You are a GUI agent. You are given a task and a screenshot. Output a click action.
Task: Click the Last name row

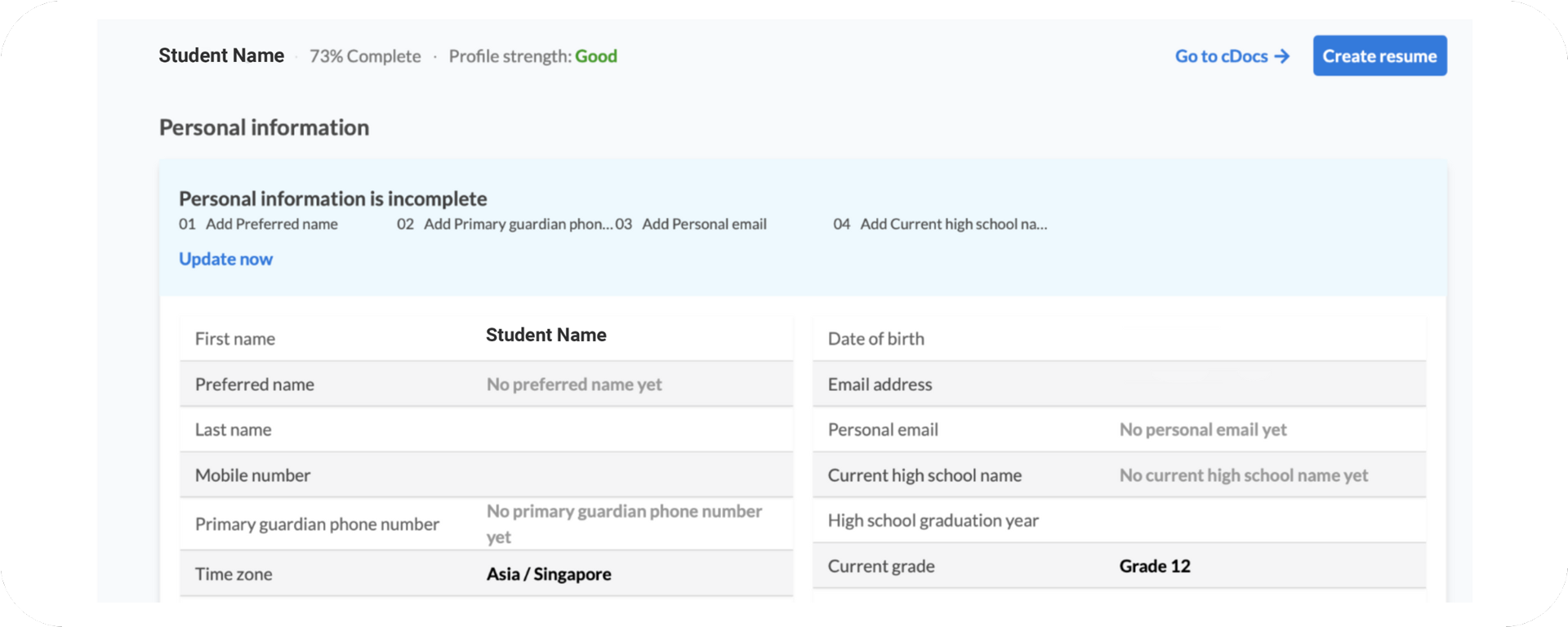486,429
